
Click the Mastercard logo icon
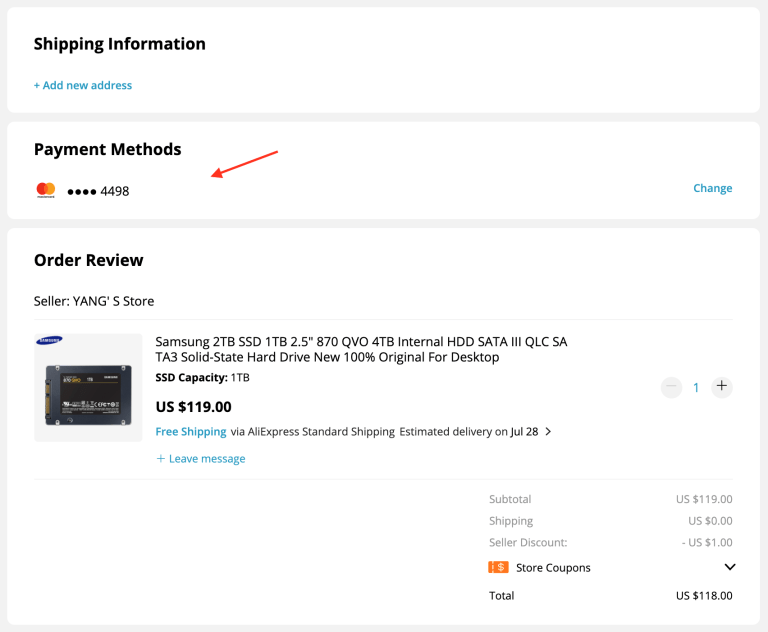46,190
